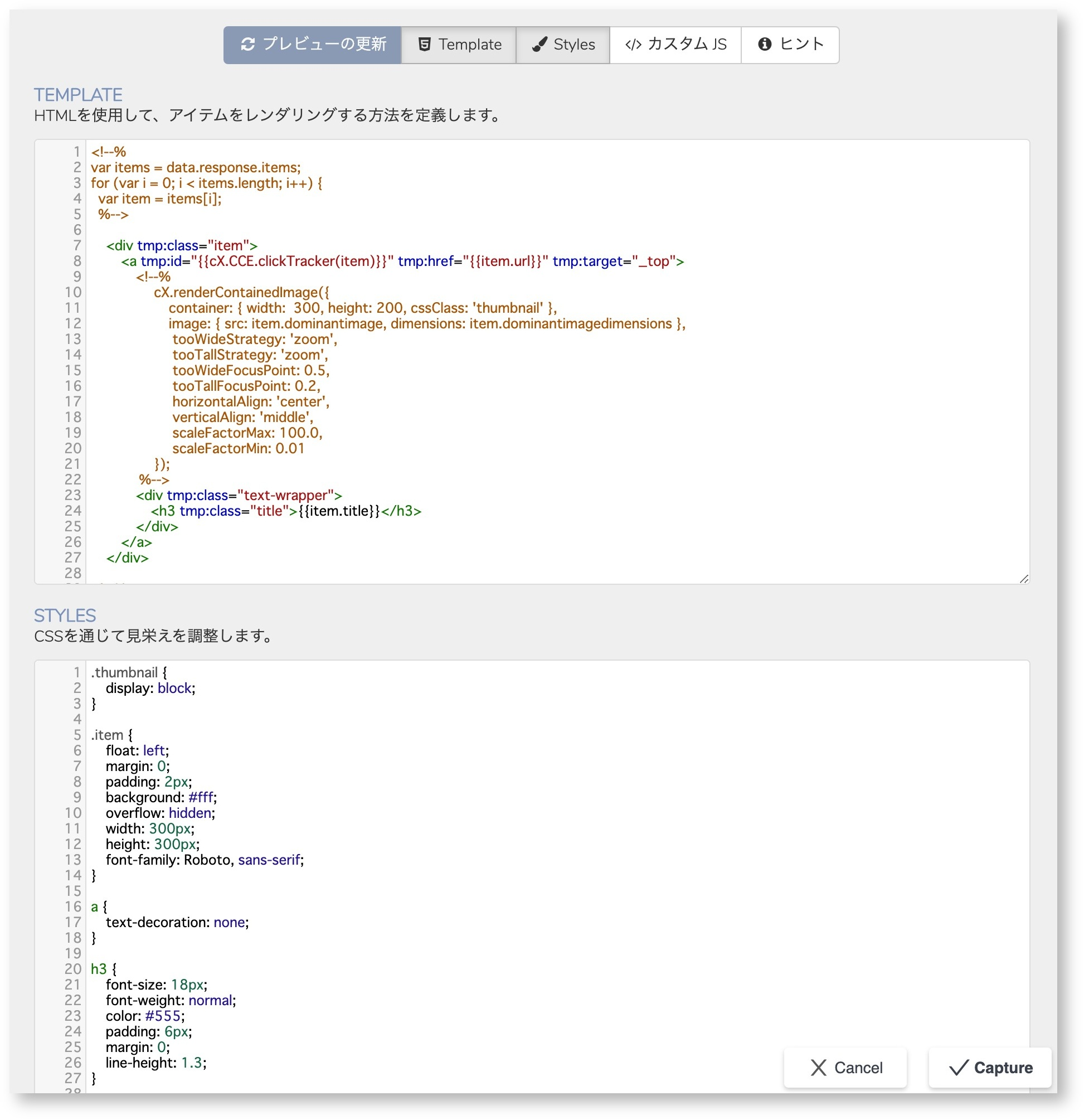Click the 'var item = items[i];' line
The image size is (1084, 1120).
160,198
